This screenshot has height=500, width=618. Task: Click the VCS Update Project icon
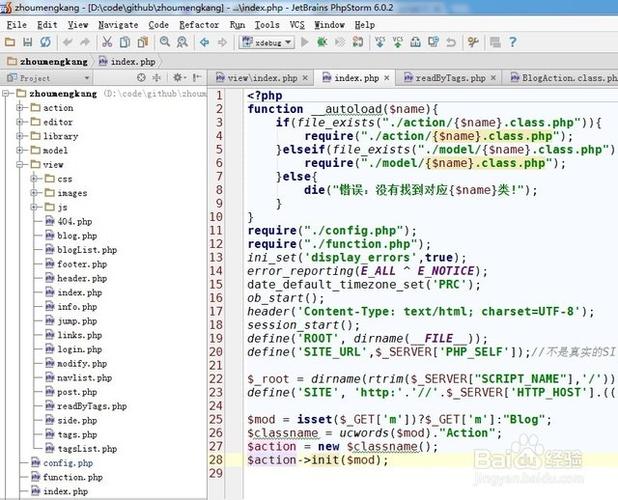coord(380,42)
